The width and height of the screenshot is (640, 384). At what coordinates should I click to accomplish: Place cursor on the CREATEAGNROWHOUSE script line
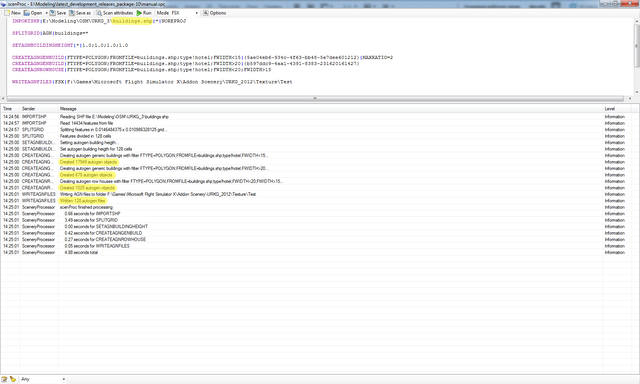pyautogui.click(x=141, y=70)
